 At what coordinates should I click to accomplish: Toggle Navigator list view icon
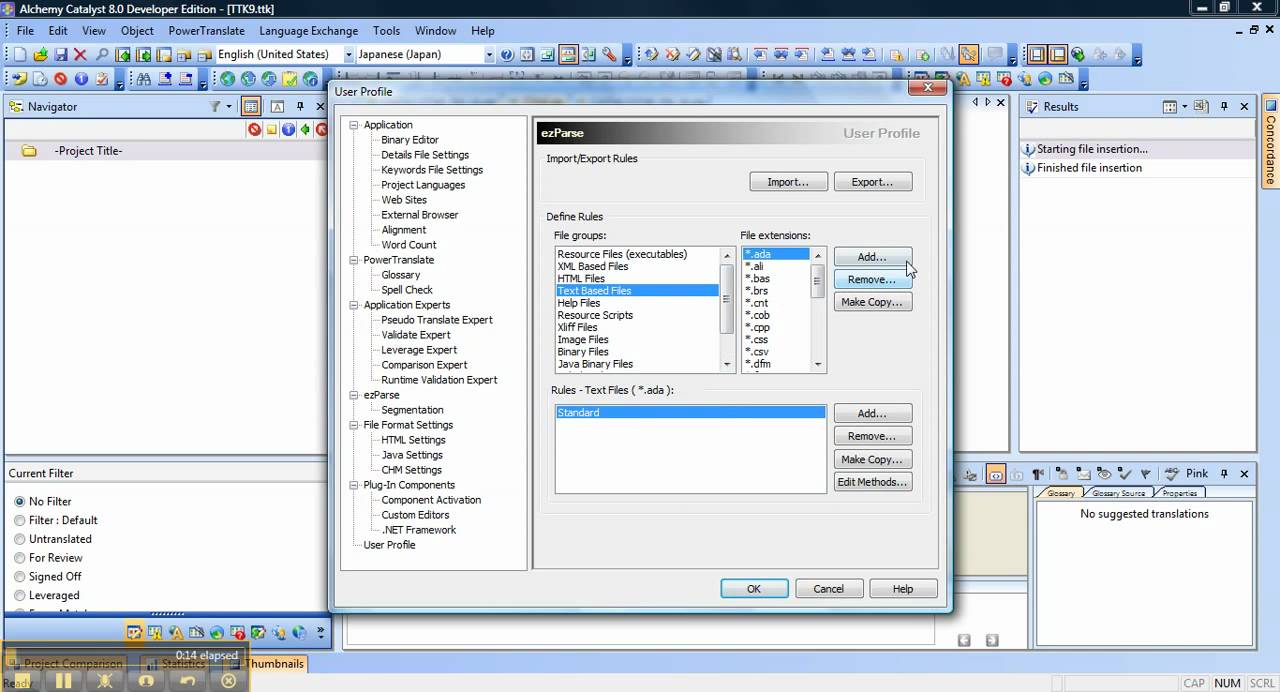click(x=251, y=106)
